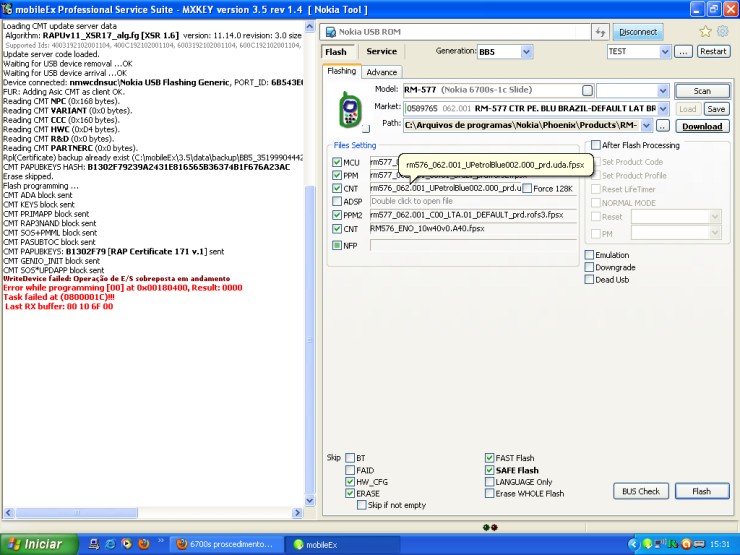Click ADSP file field 'Double click to open file'
This screenshot has height=555, width=740.
473,202
